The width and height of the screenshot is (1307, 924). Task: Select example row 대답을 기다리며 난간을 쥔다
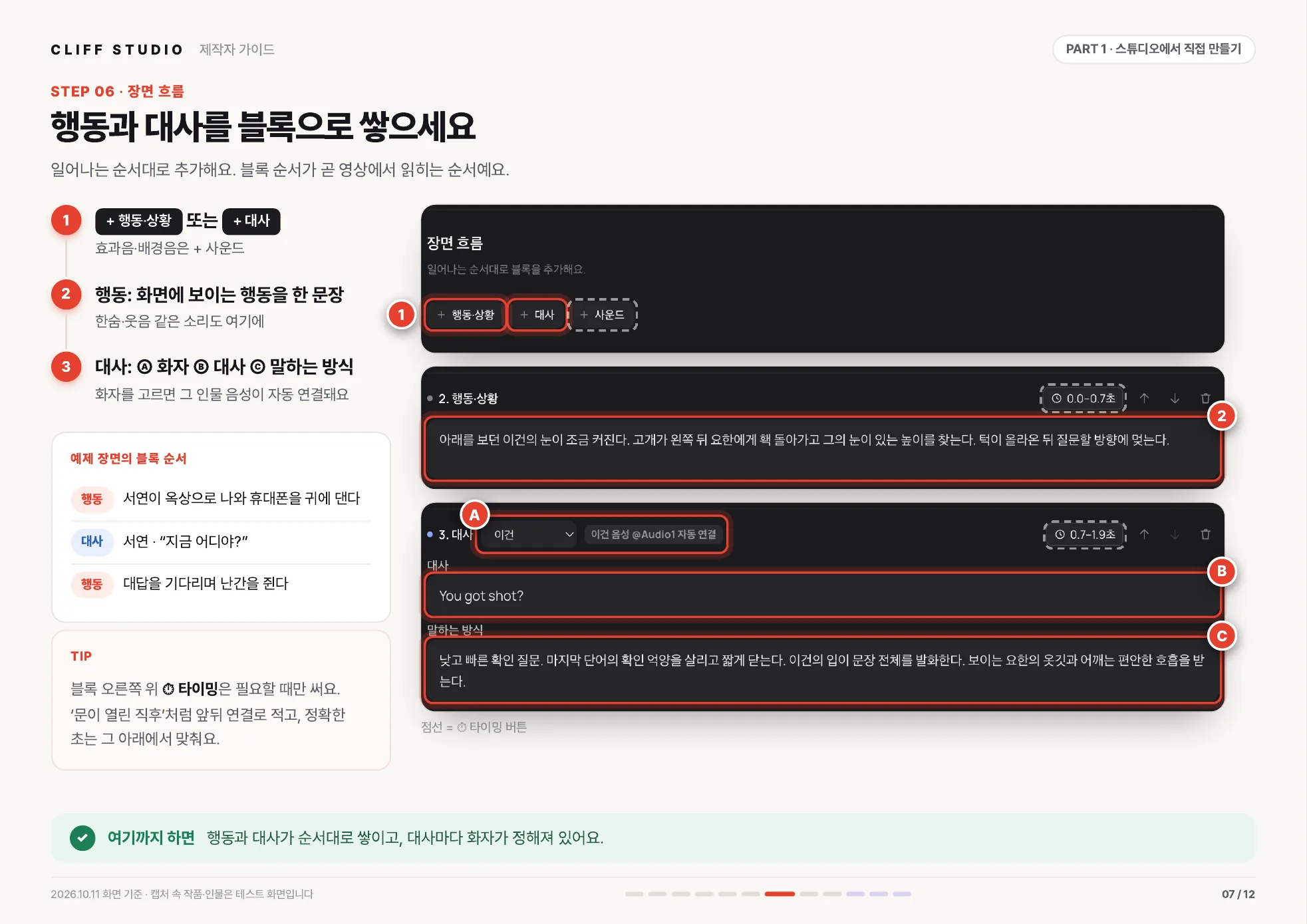tap(221, 584)
